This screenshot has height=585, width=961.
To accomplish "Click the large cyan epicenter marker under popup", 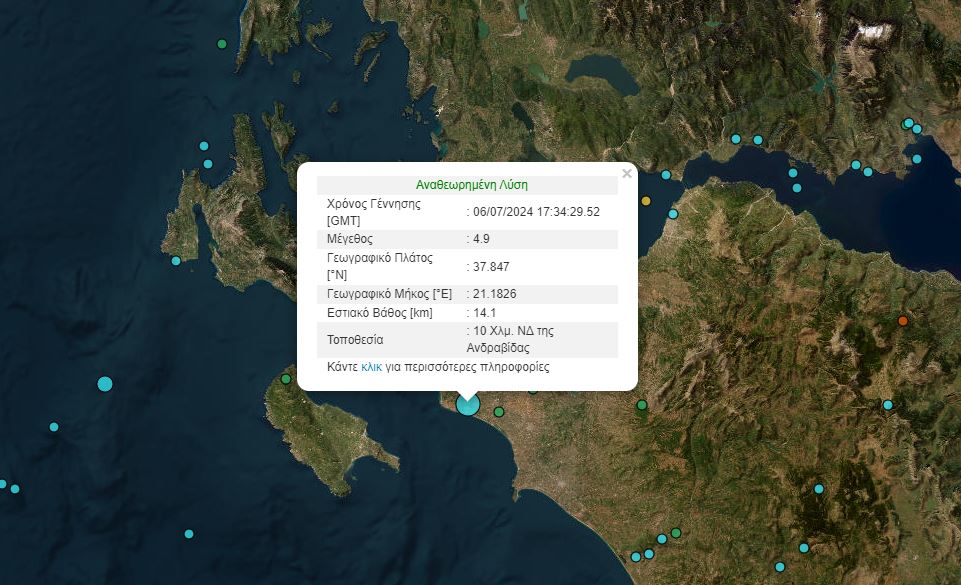I will pyautogui.click(x=468, y=404).
